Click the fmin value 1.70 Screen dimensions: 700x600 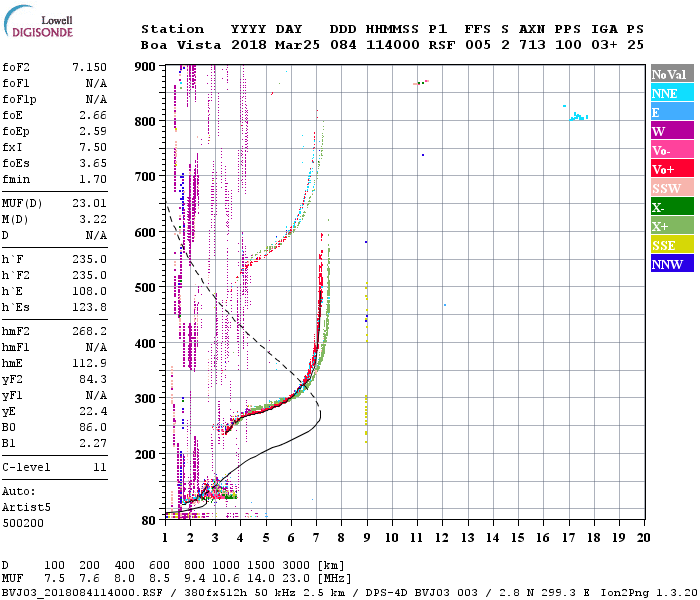[93, 179]
